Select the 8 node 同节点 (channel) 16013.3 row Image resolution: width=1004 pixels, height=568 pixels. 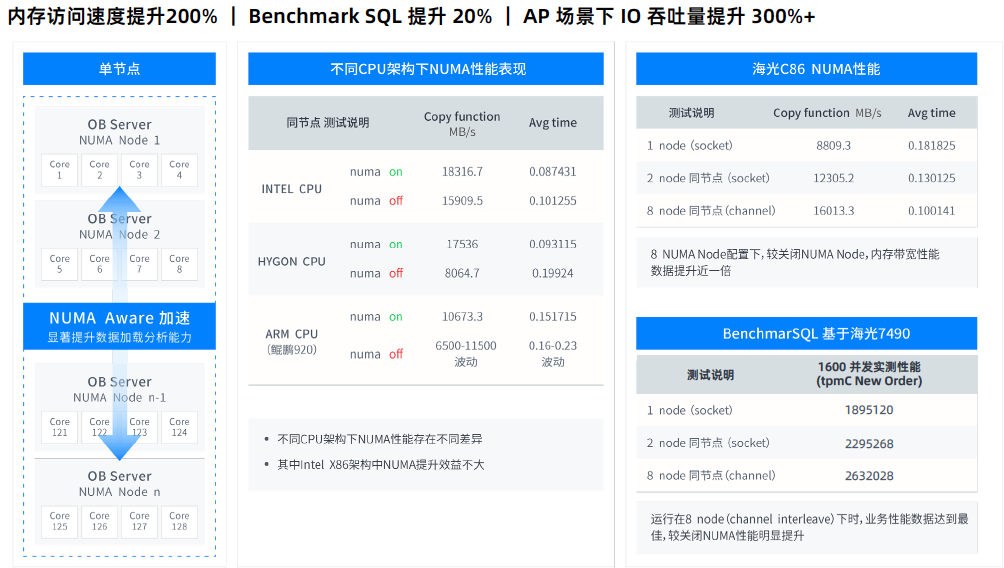click(x=807, y=211)
